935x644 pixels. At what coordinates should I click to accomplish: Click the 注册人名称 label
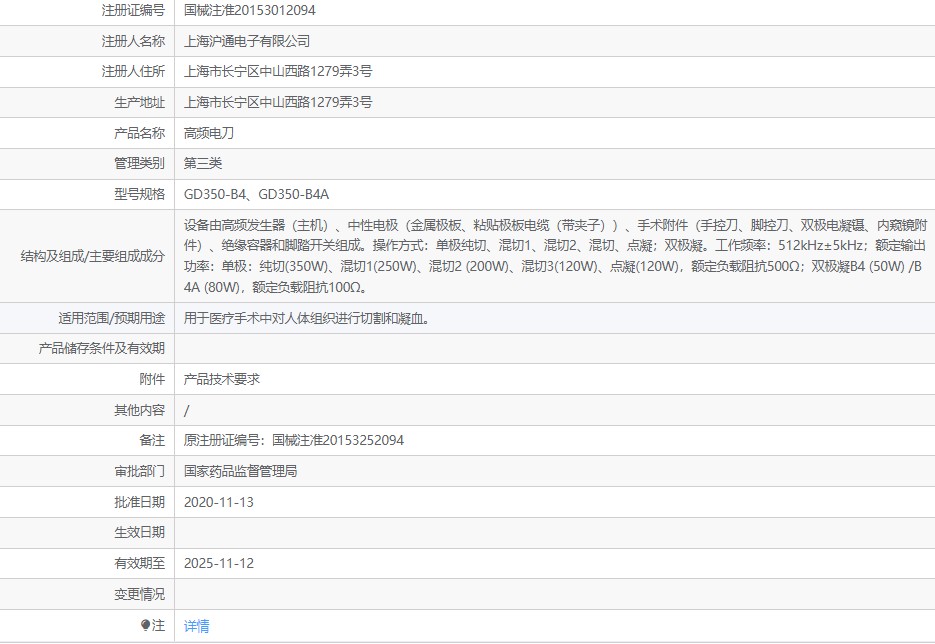[x=133, y=41]
